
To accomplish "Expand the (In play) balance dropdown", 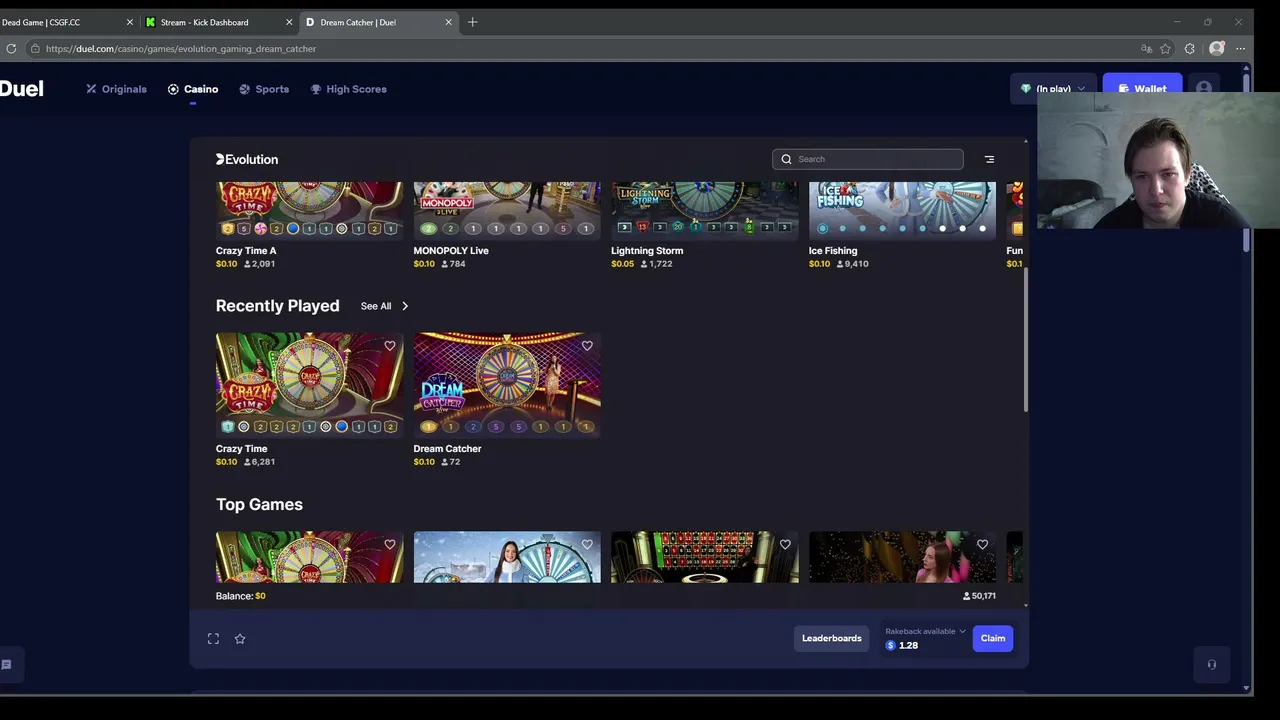I will point(1053,89).
